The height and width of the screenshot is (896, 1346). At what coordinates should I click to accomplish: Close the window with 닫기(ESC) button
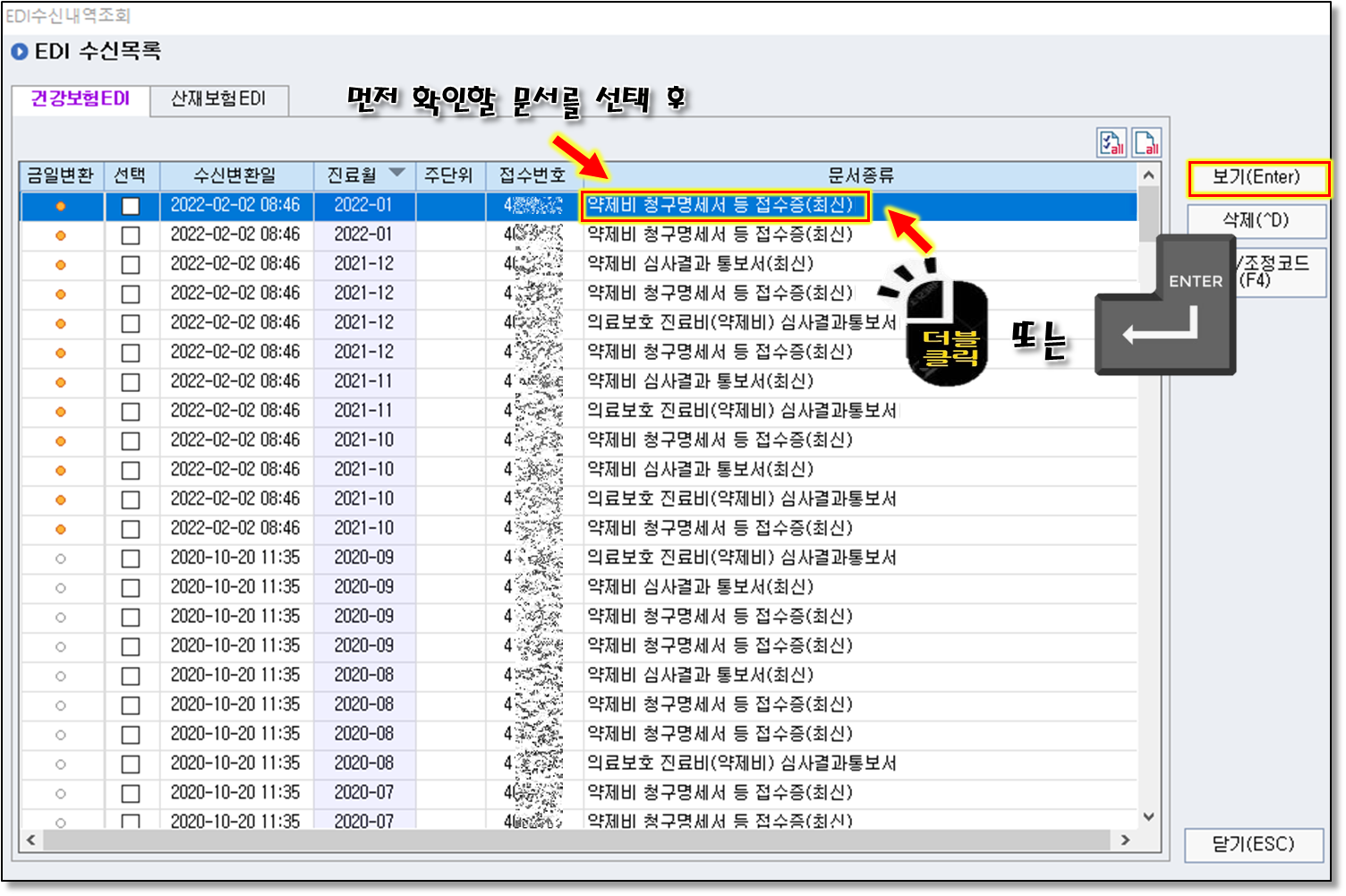[1253, 844]
